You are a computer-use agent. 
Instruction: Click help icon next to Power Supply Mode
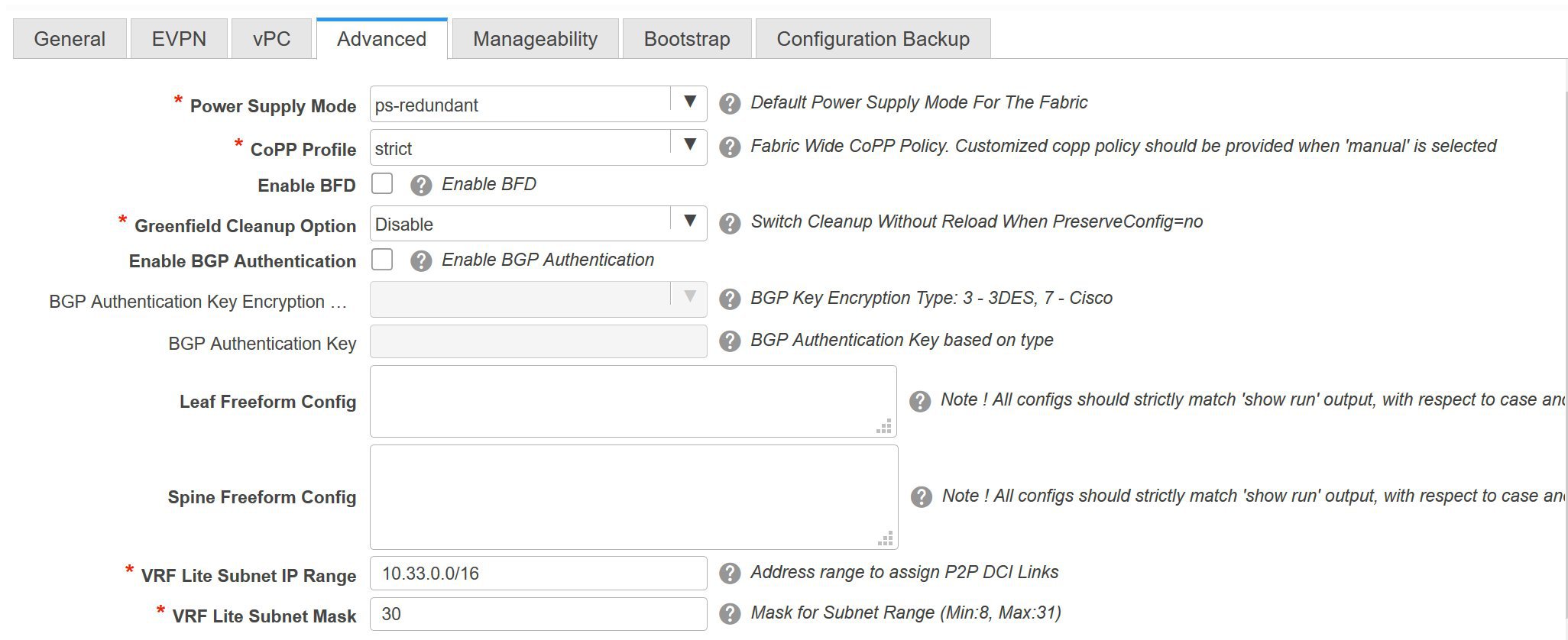pos(730,104)
